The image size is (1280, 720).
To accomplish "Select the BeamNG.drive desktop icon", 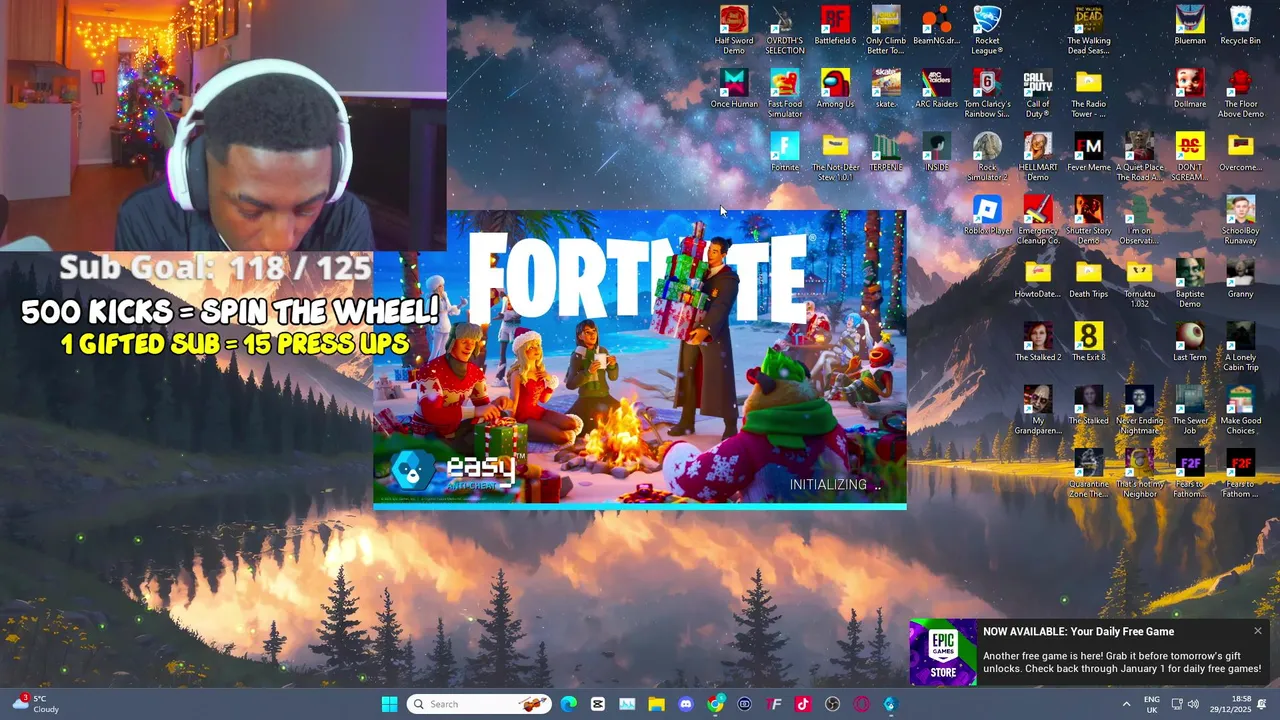I will point(936,25).
